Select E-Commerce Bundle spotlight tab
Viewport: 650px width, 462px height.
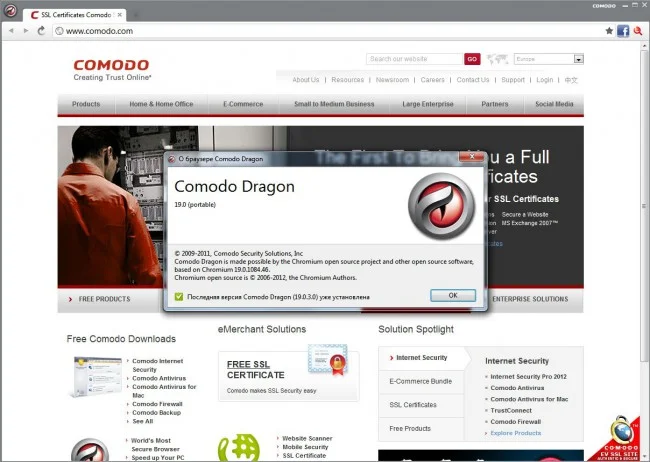(421, 382)
